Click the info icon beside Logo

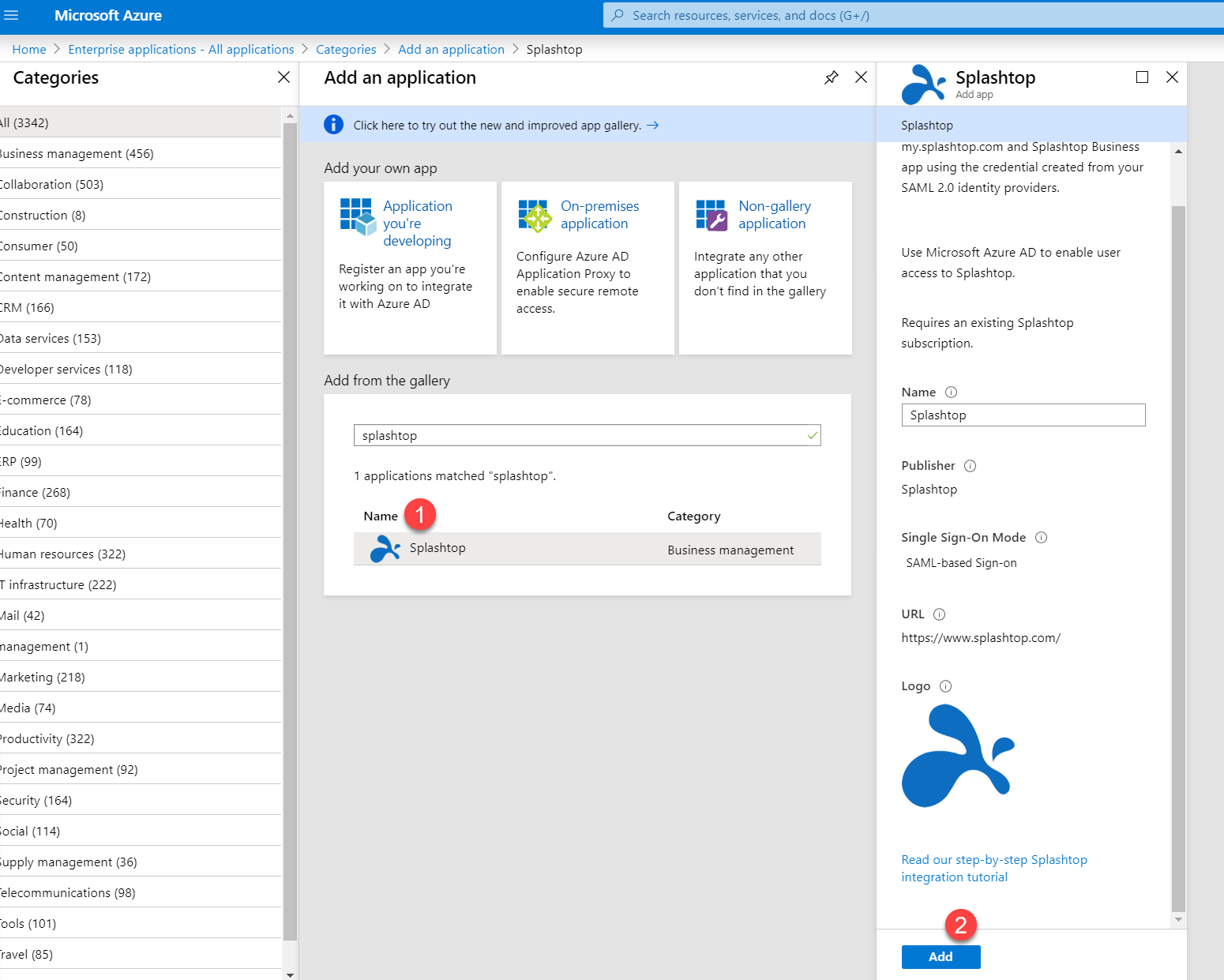945,686
